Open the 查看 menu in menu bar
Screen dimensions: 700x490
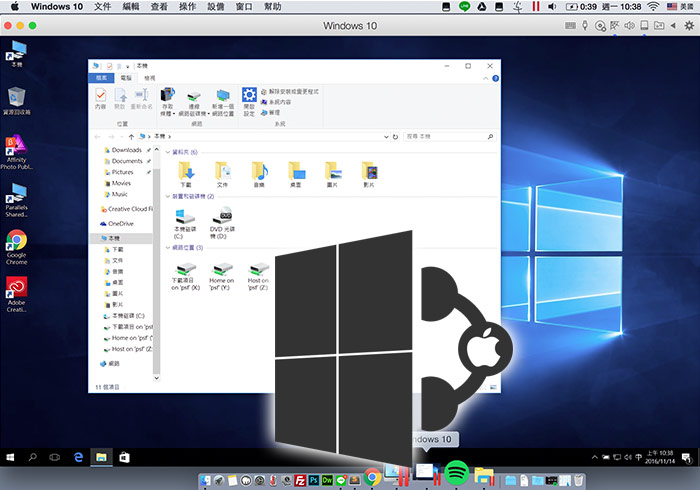[x=159, y=7]
